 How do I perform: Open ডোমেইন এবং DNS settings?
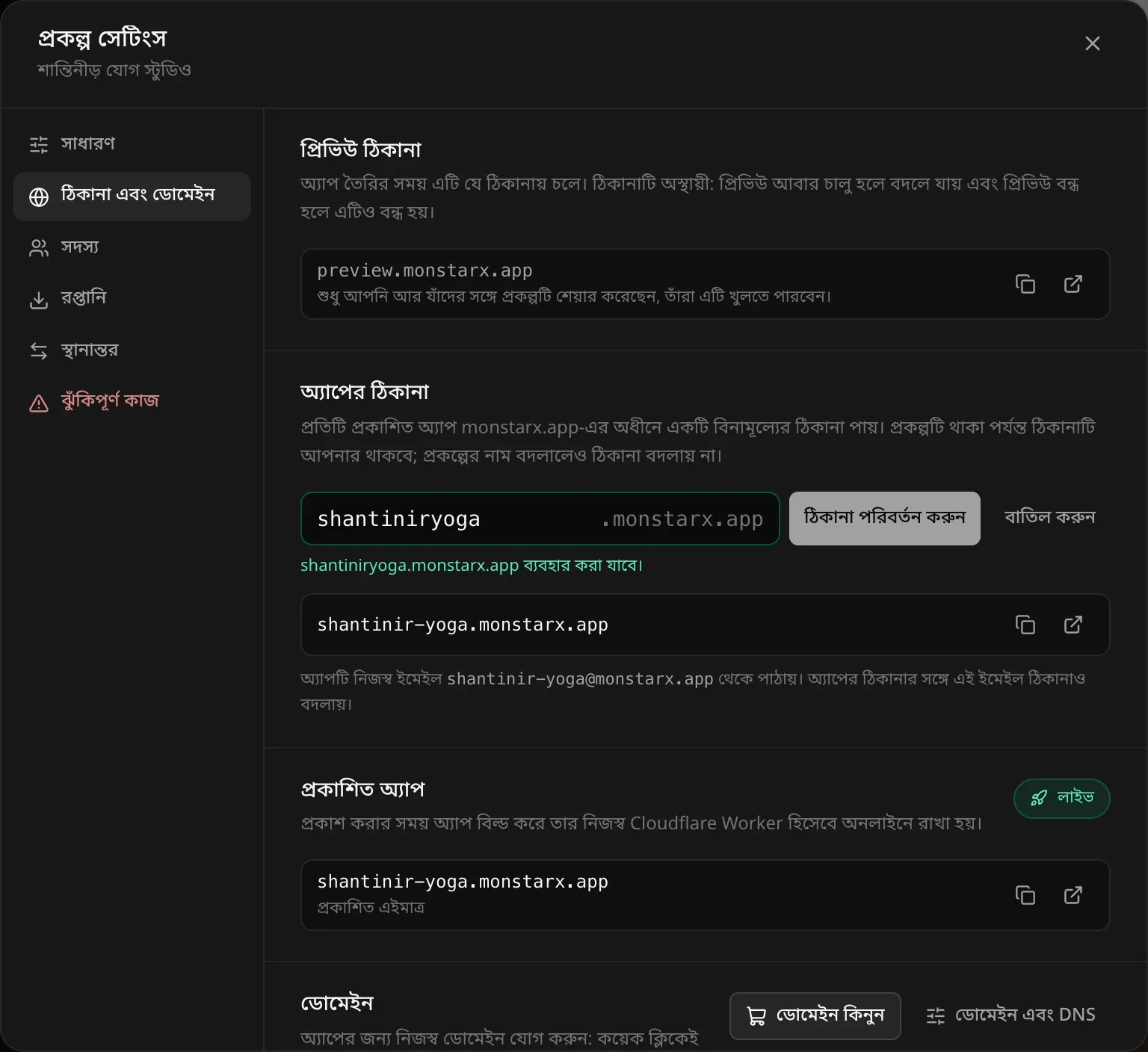click(x=1010, y=1015)
